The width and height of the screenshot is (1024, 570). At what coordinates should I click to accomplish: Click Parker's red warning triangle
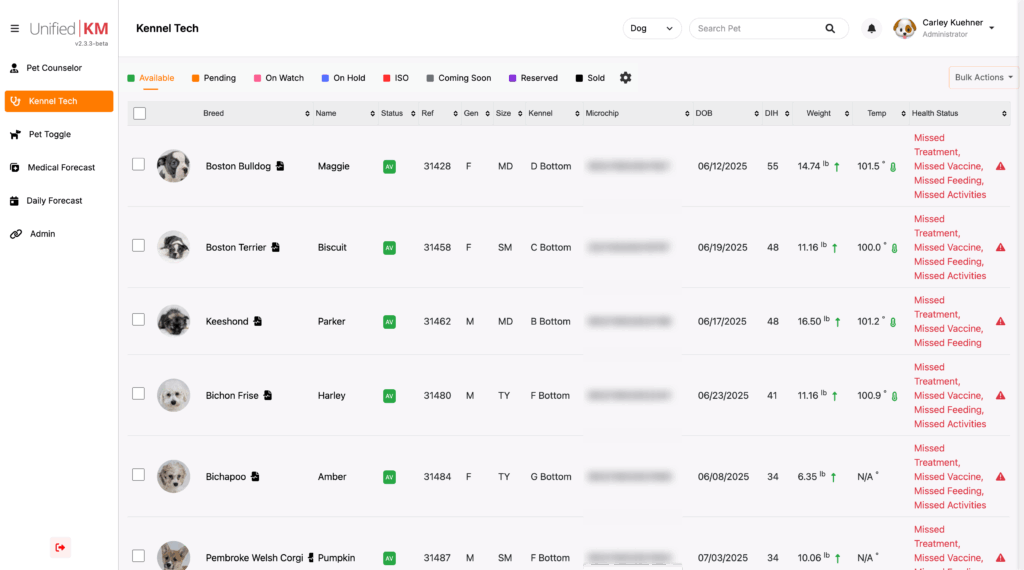tap(1000, 321)
